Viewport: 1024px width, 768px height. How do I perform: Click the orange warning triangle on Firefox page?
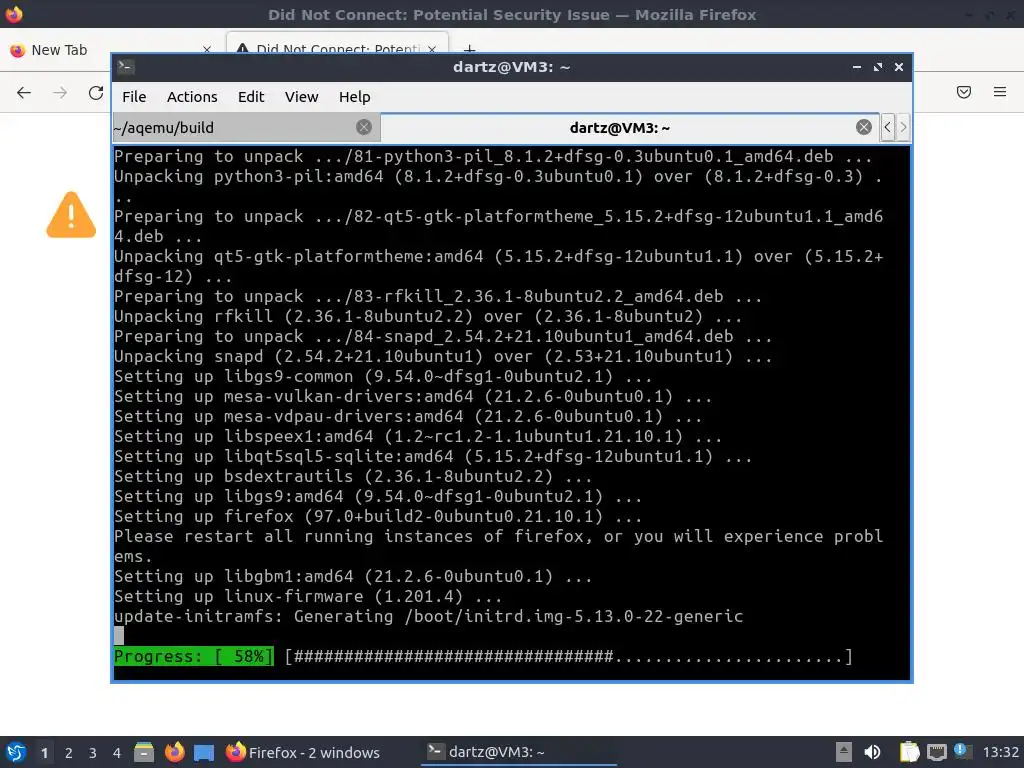coord(71,215)
